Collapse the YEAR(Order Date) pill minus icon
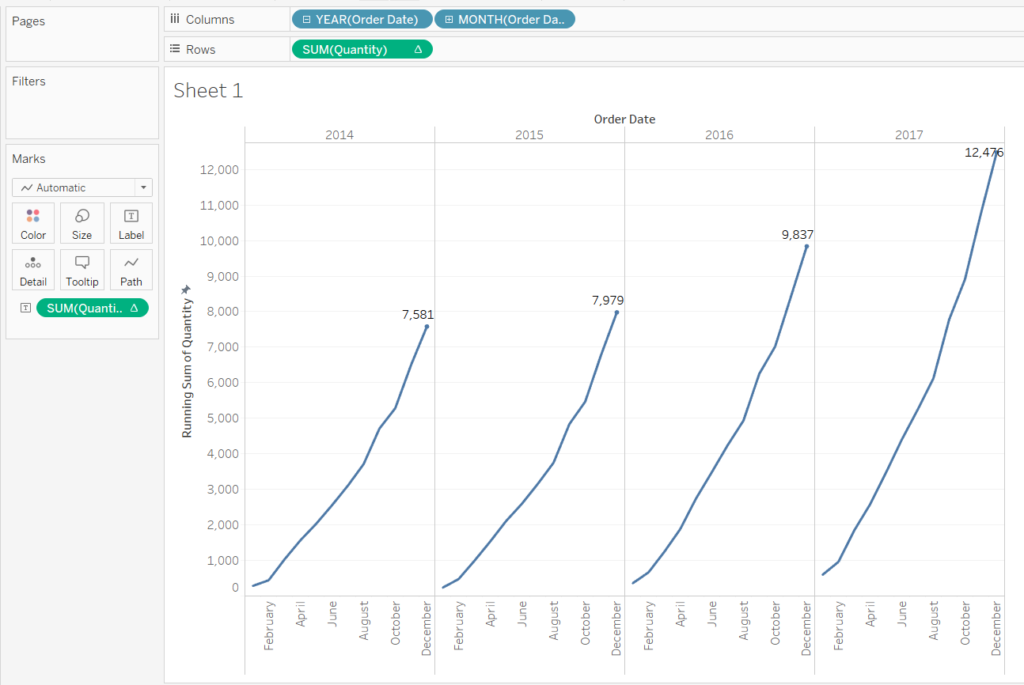This screenshot has width=1024, height=685. [x=306, y=19]
